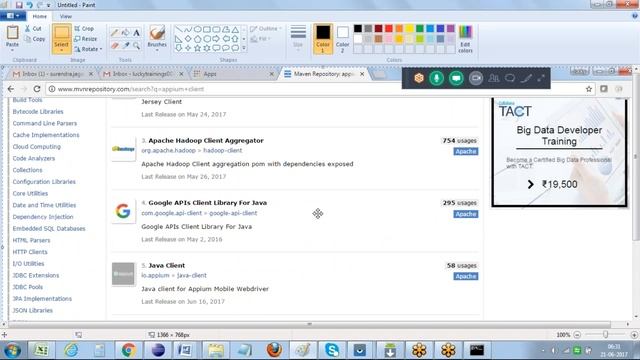The width and height of the screenshot is (640, 360).
Task: Save the image from the title bar
Action: tap(19, 5)
